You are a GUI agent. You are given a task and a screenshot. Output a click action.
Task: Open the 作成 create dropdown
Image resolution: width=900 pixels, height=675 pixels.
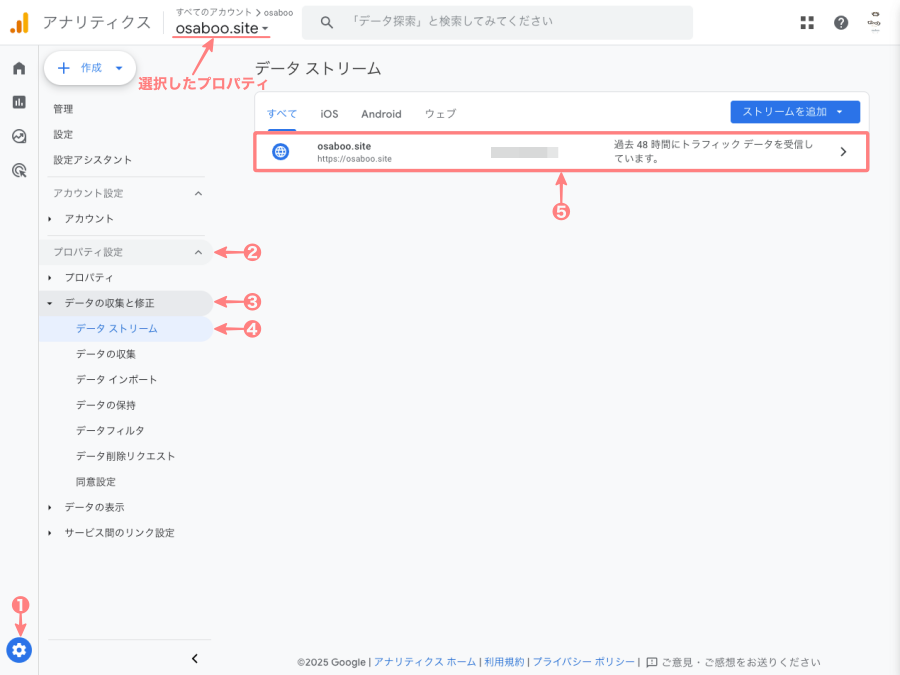click(x=90, y=68)
